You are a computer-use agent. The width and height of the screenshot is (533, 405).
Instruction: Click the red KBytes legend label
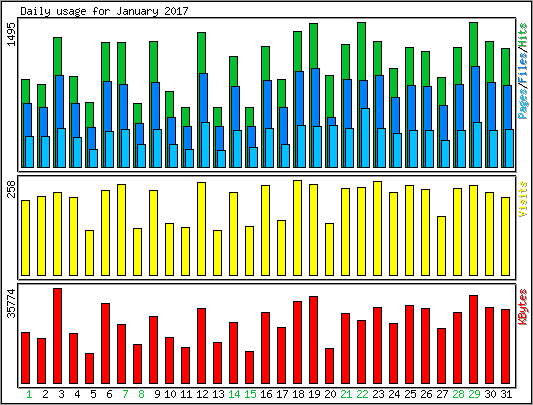tap(523, 307)
